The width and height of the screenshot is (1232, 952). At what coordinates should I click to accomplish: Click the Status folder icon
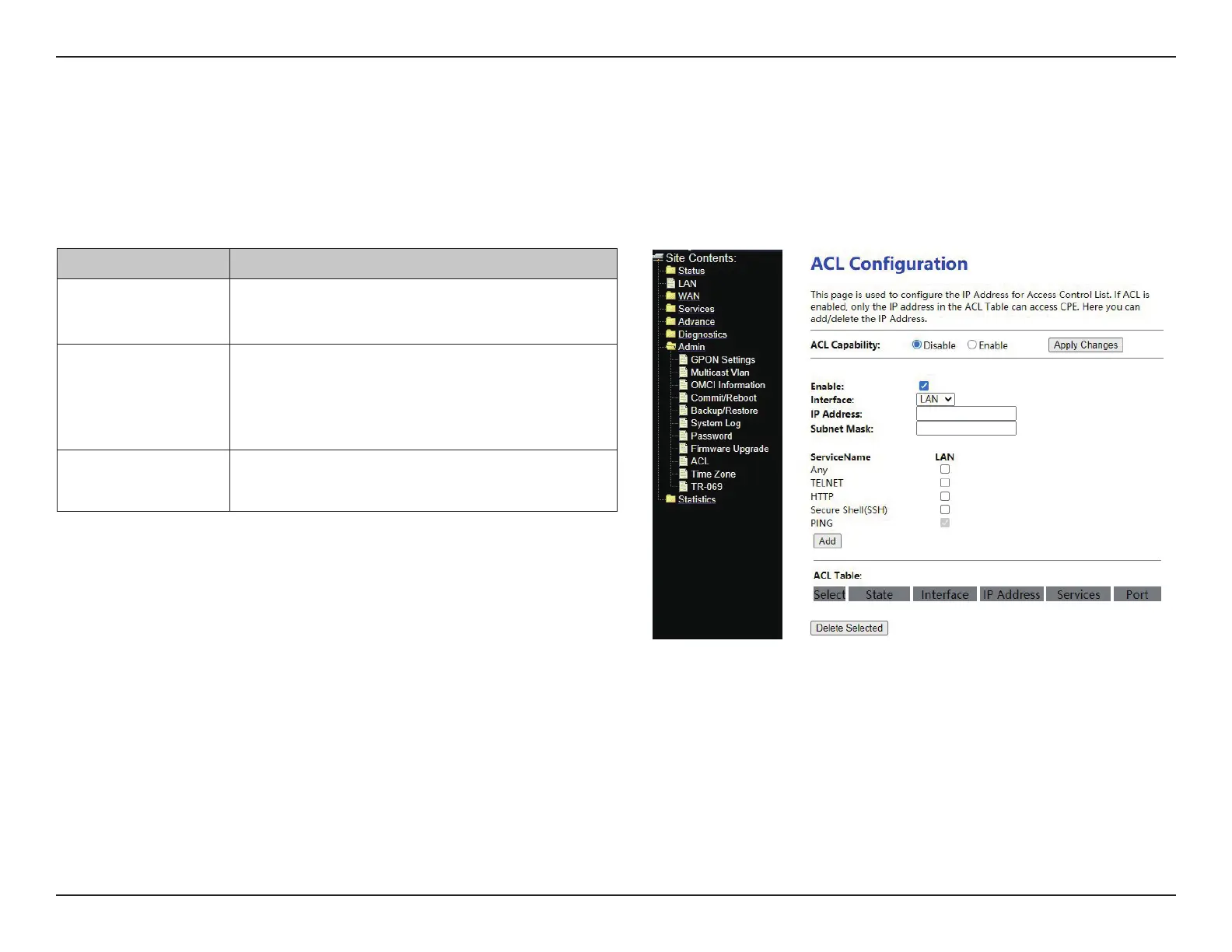coord(670,271)
